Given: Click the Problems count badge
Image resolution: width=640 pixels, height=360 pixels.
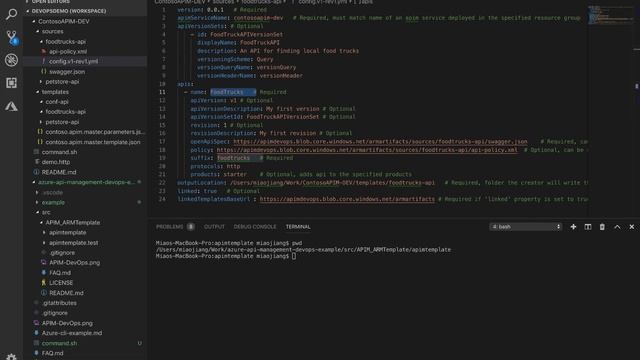Looking at the screenshot, I should [x=191, y=227].
